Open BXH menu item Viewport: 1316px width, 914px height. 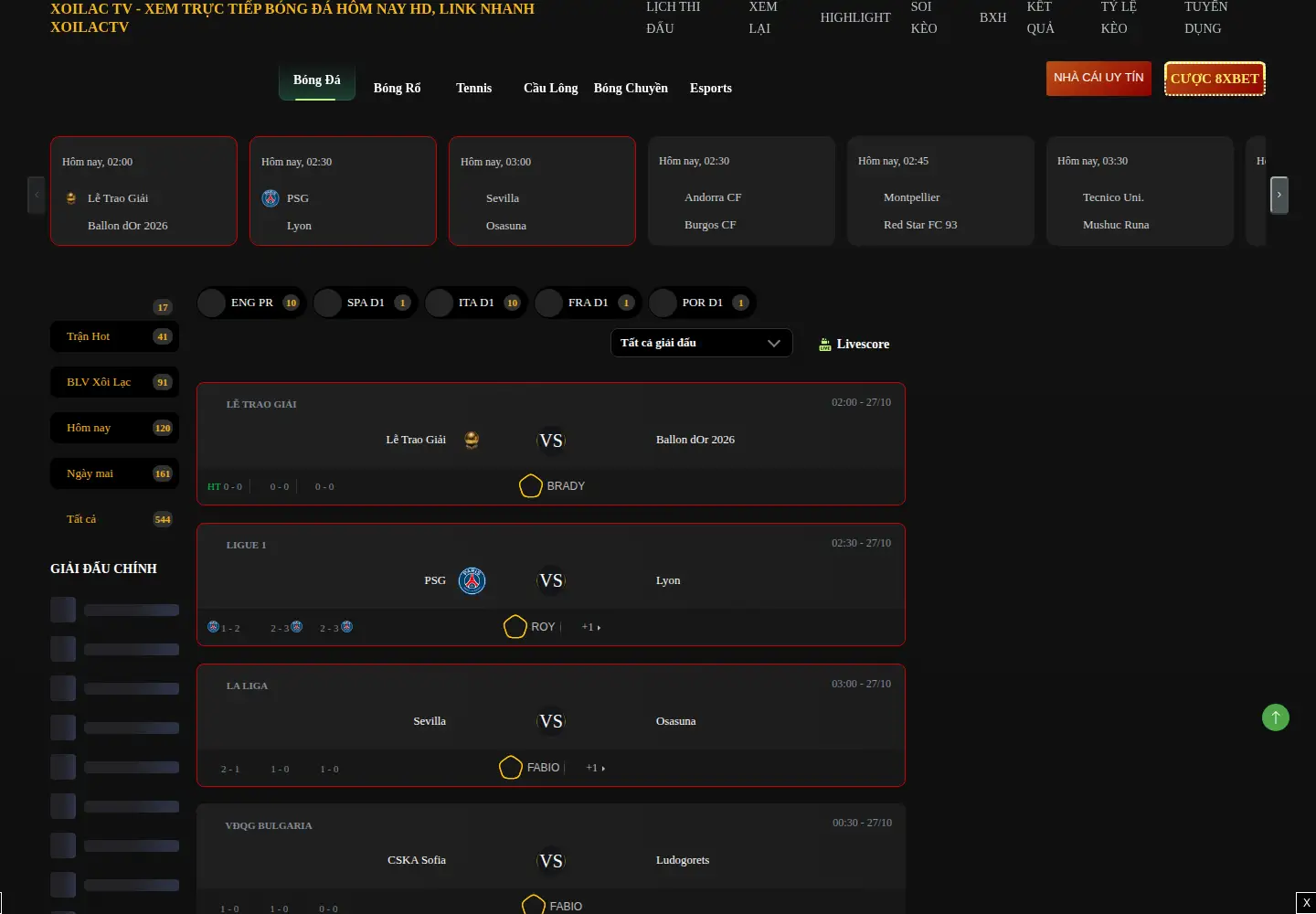pyautogui.click(x=993, y=17)
